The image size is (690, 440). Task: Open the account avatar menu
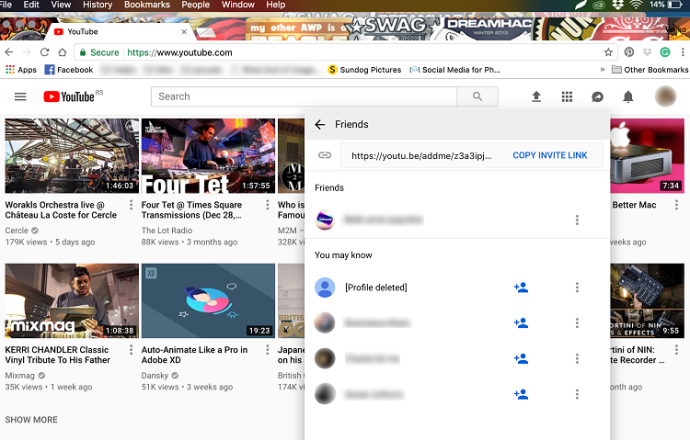665,96
